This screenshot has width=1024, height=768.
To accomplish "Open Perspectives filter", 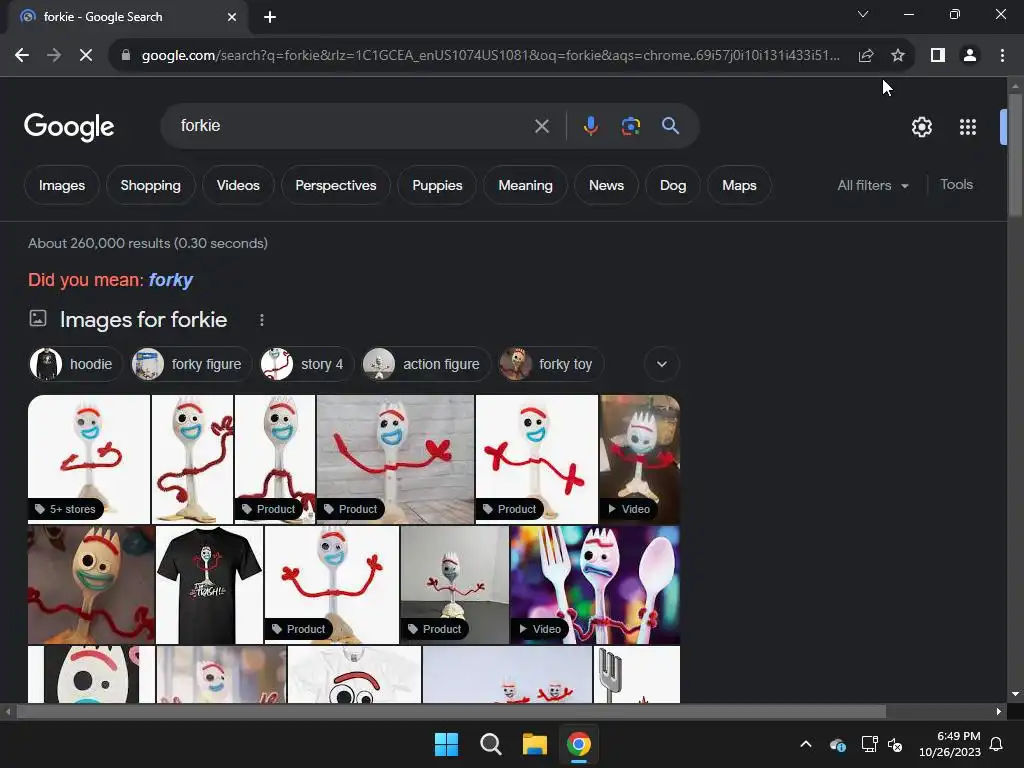I will 336,185.
